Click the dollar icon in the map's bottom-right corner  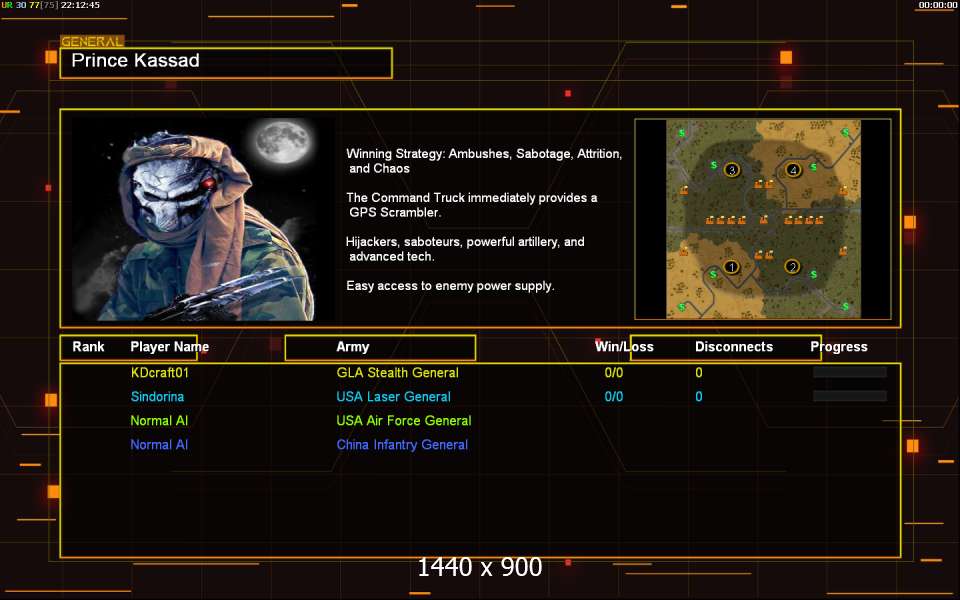click(846, 306)
